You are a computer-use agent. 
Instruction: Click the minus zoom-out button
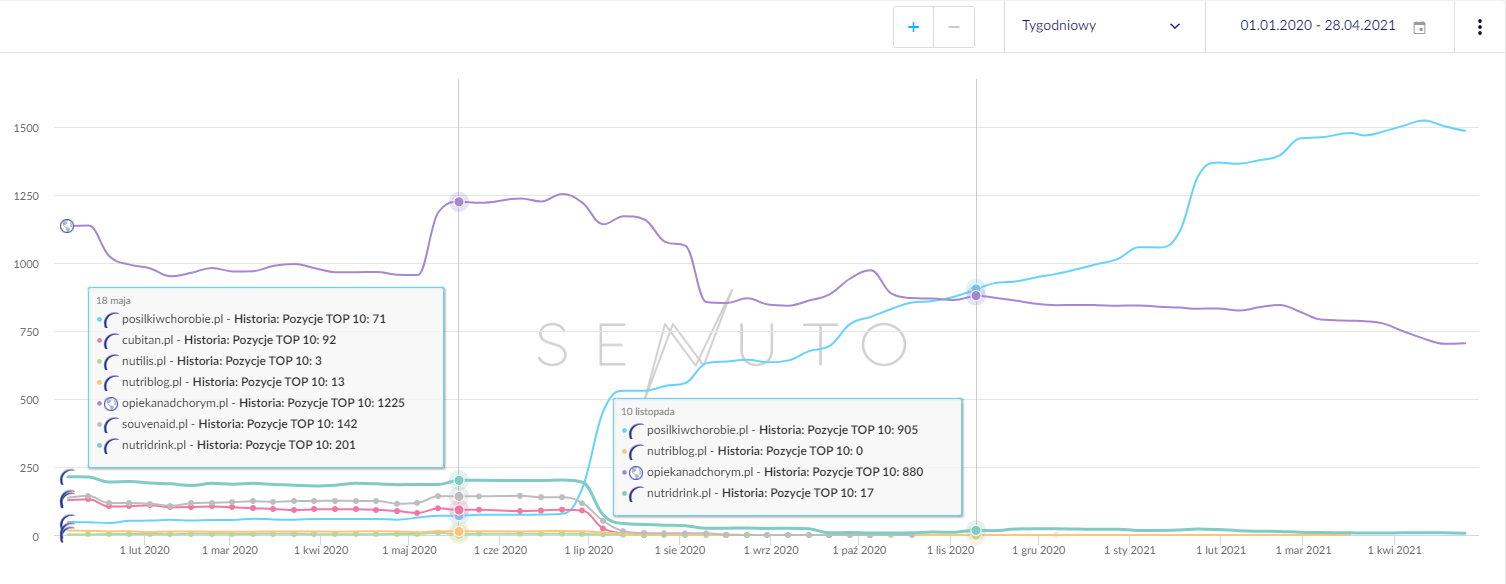(954, 27)
